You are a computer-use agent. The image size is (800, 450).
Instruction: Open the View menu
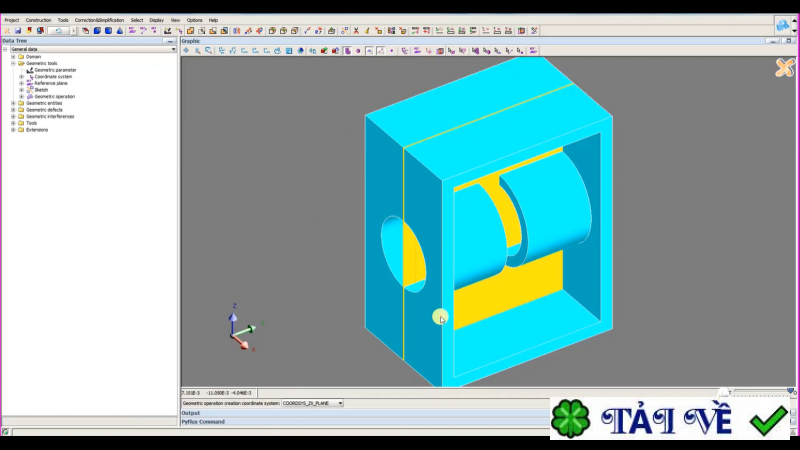tap(175, 20)
